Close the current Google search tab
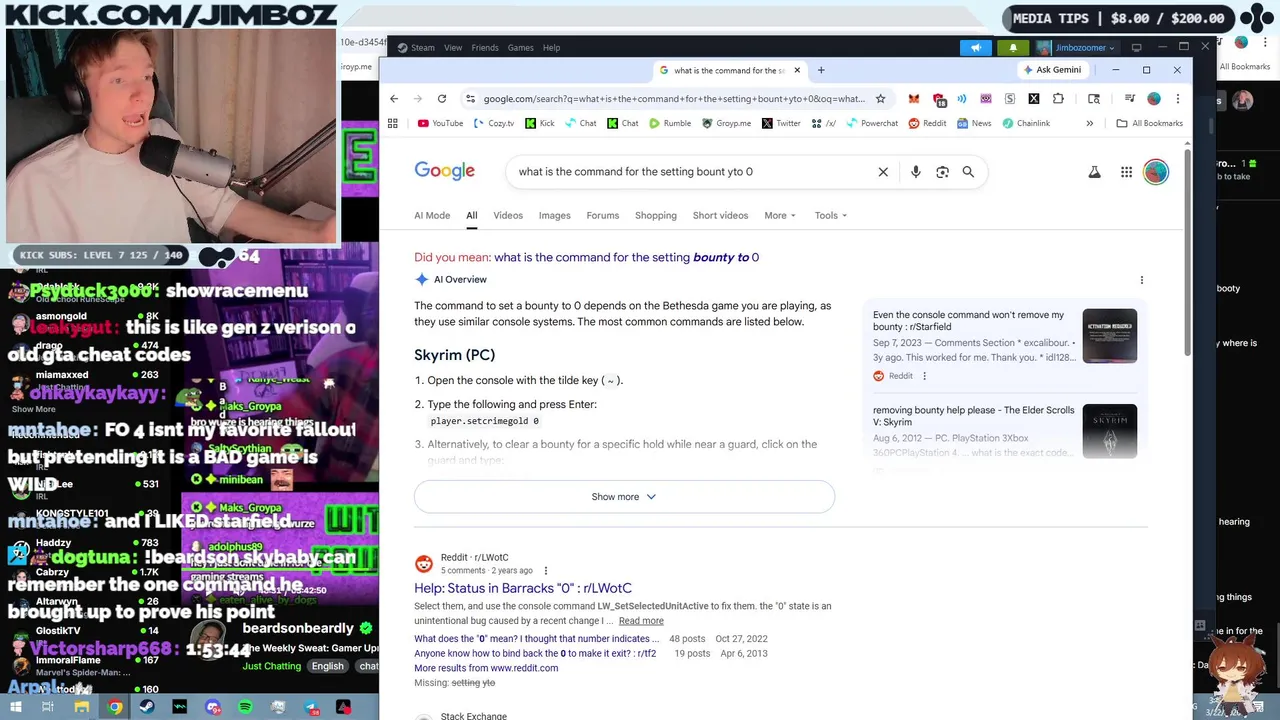The image size is (1280, 720). pyautogui.click(x=797, y=70)
